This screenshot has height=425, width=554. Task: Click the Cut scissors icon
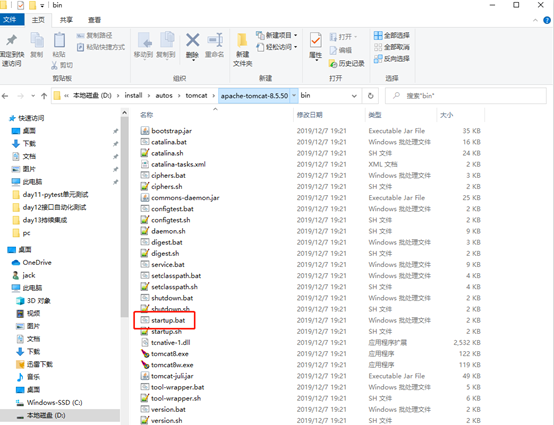click(x=54, y=65)
